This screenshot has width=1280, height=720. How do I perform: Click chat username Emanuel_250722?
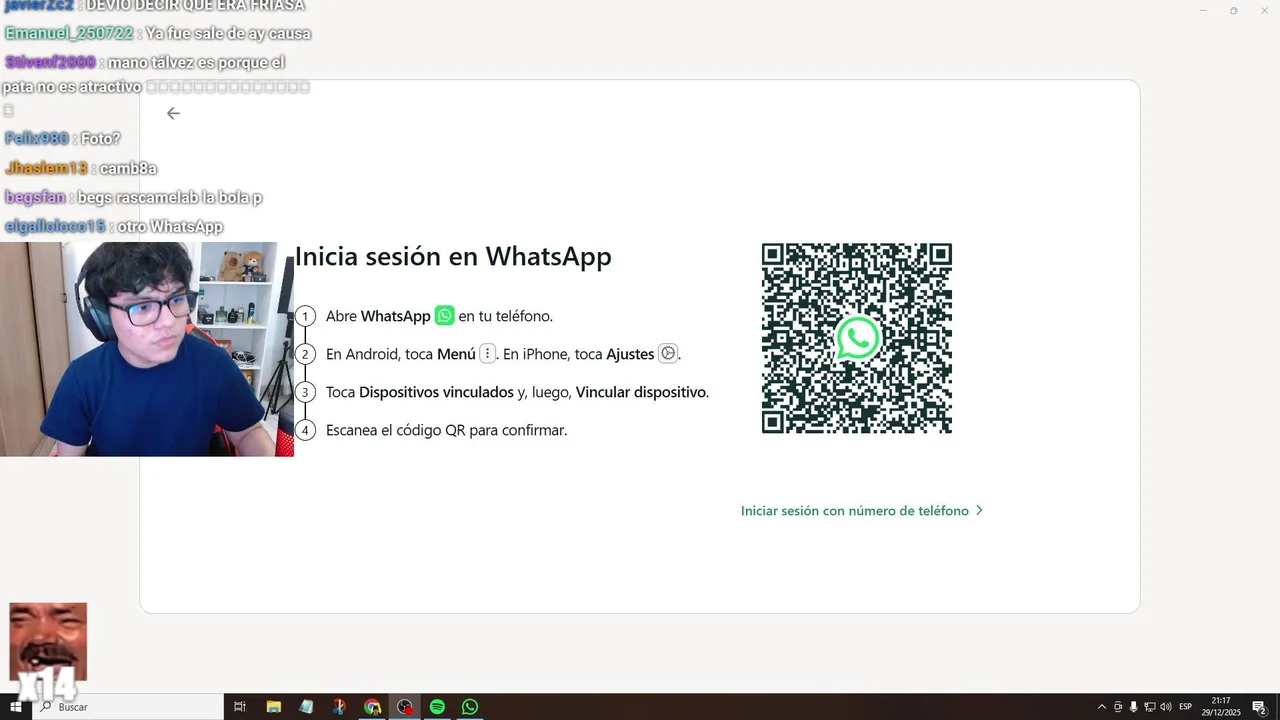click(x=69, y=33)
